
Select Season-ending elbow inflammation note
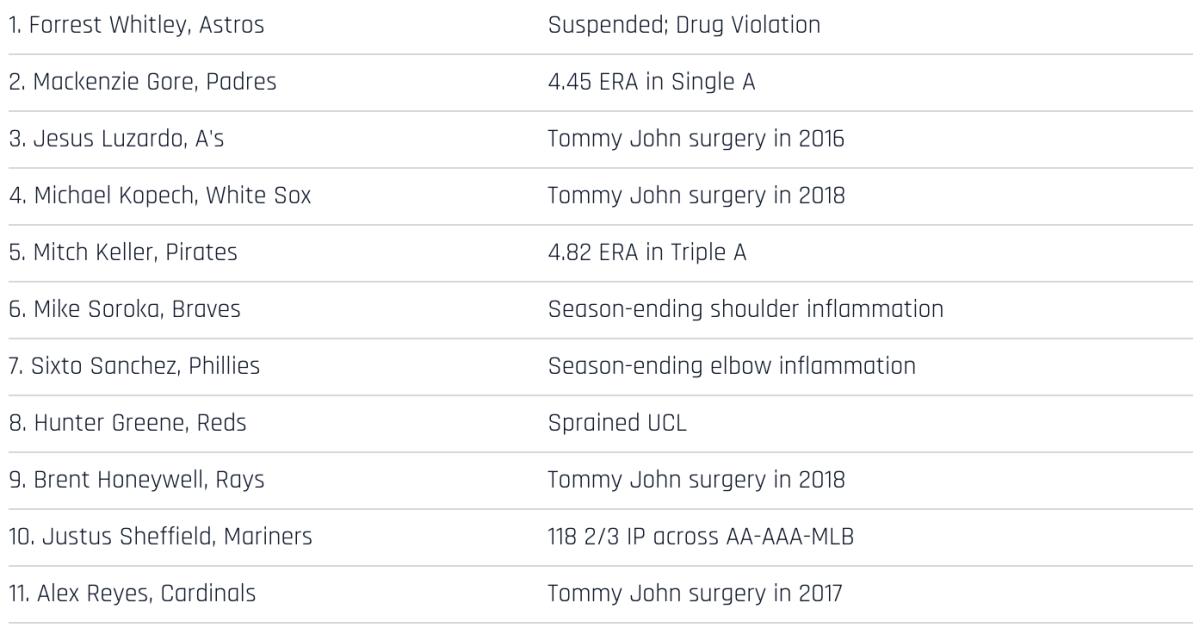pyautogui.click(x=731, y=366)
